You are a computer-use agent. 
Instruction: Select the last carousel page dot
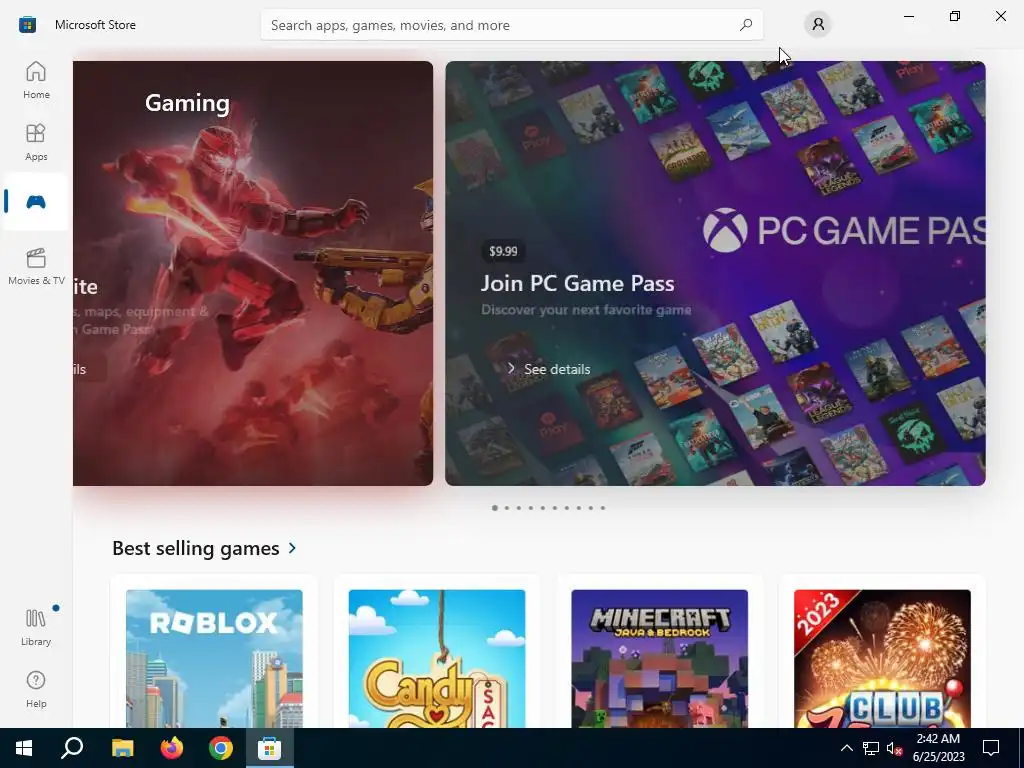pyautogui.click(x=603, y=507)
